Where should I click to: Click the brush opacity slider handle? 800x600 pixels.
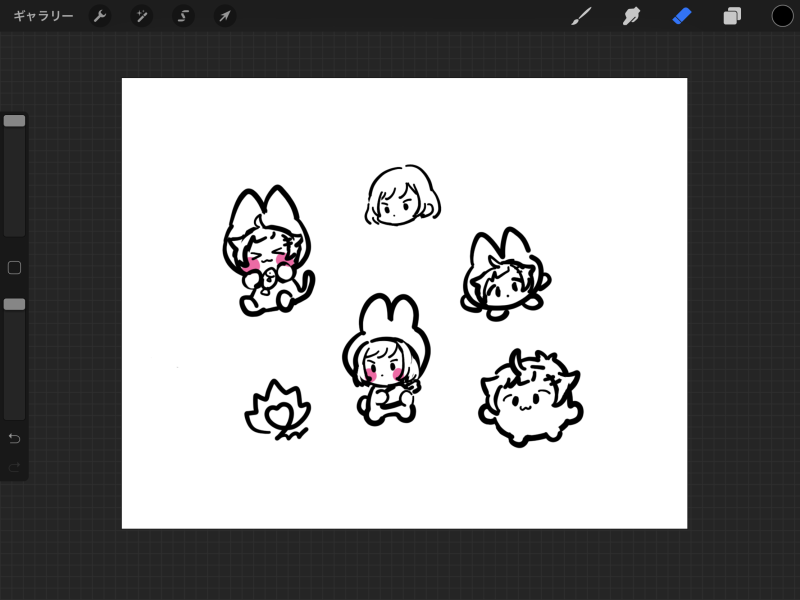(x=14, y=305)
